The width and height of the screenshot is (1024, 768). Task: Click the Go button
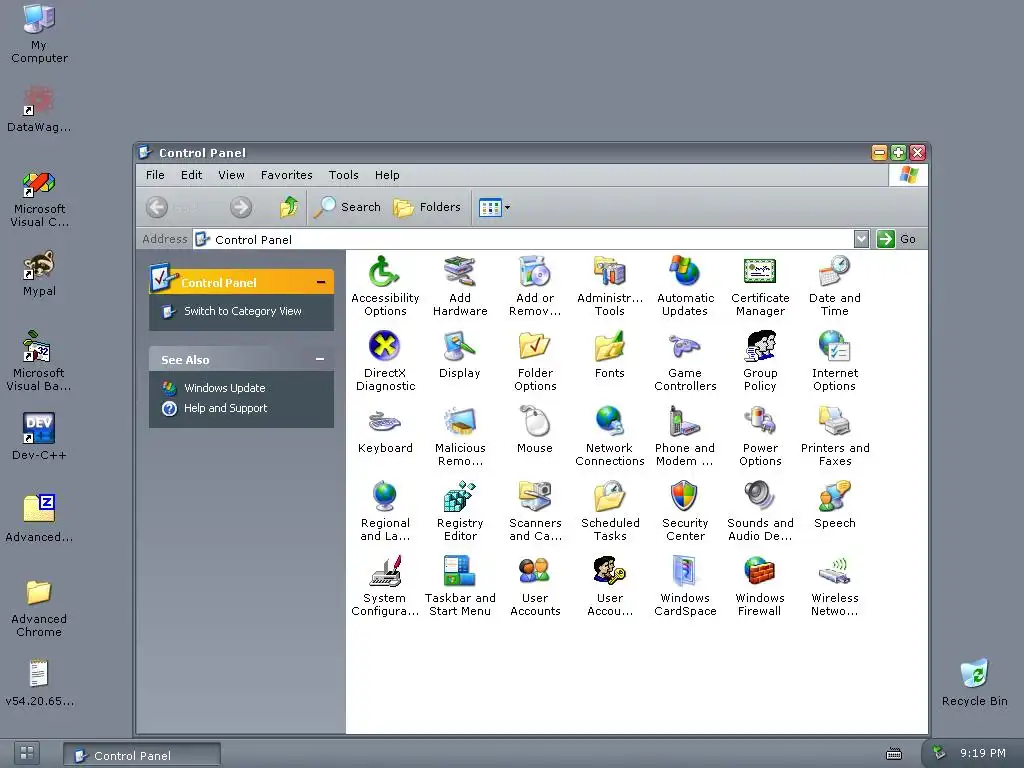click(897, 239)
